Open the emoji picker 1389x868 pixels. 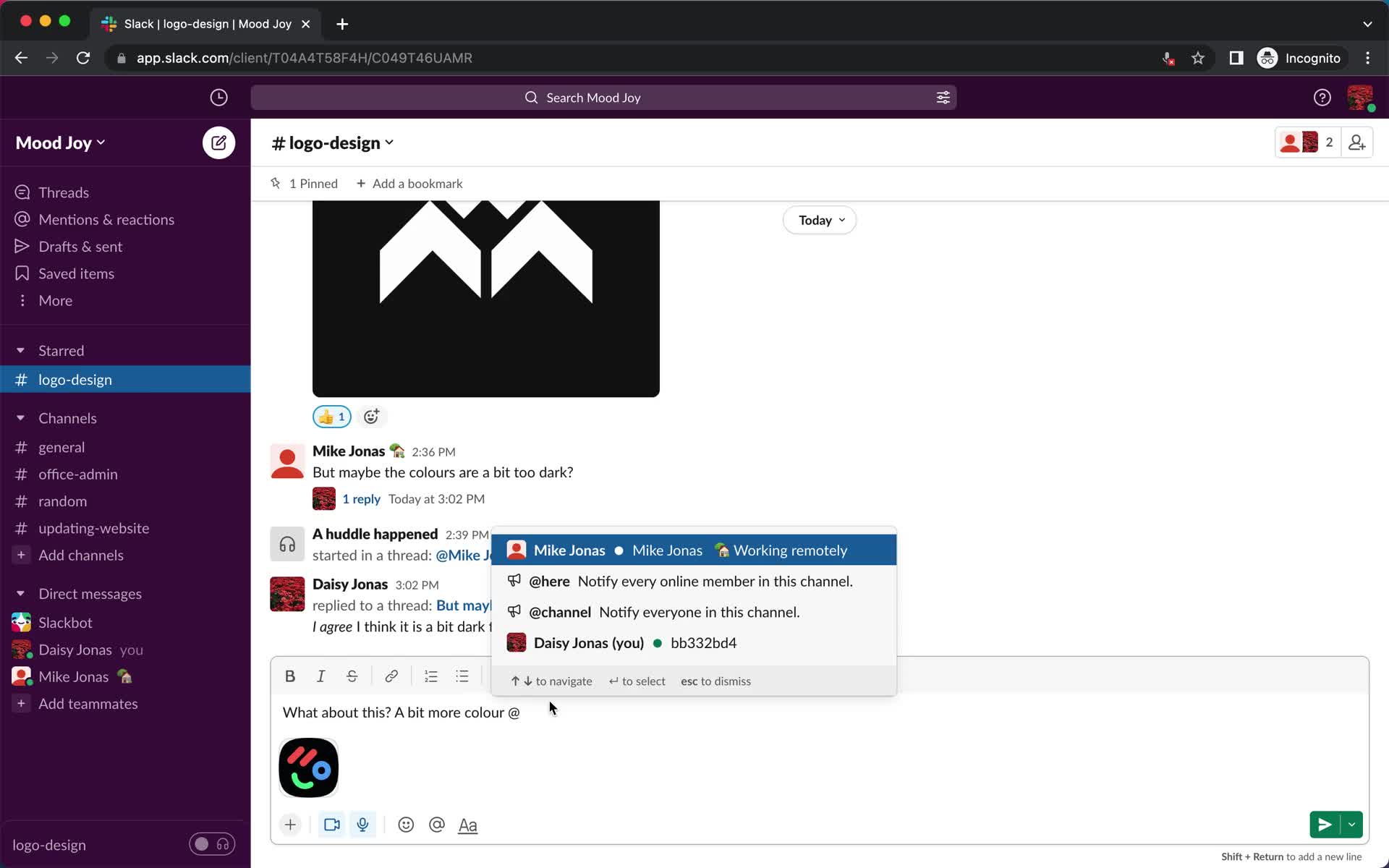406,825
